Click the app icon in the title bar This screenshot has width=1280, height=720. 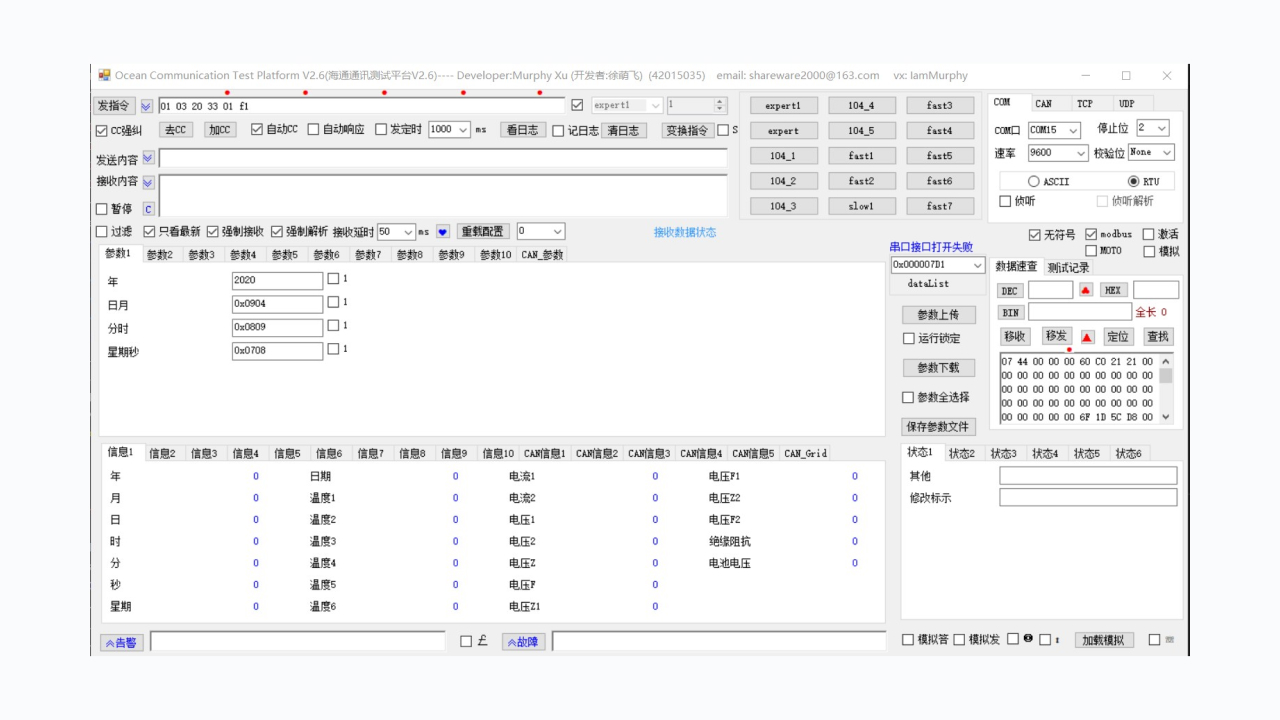(x=104, y=75)
